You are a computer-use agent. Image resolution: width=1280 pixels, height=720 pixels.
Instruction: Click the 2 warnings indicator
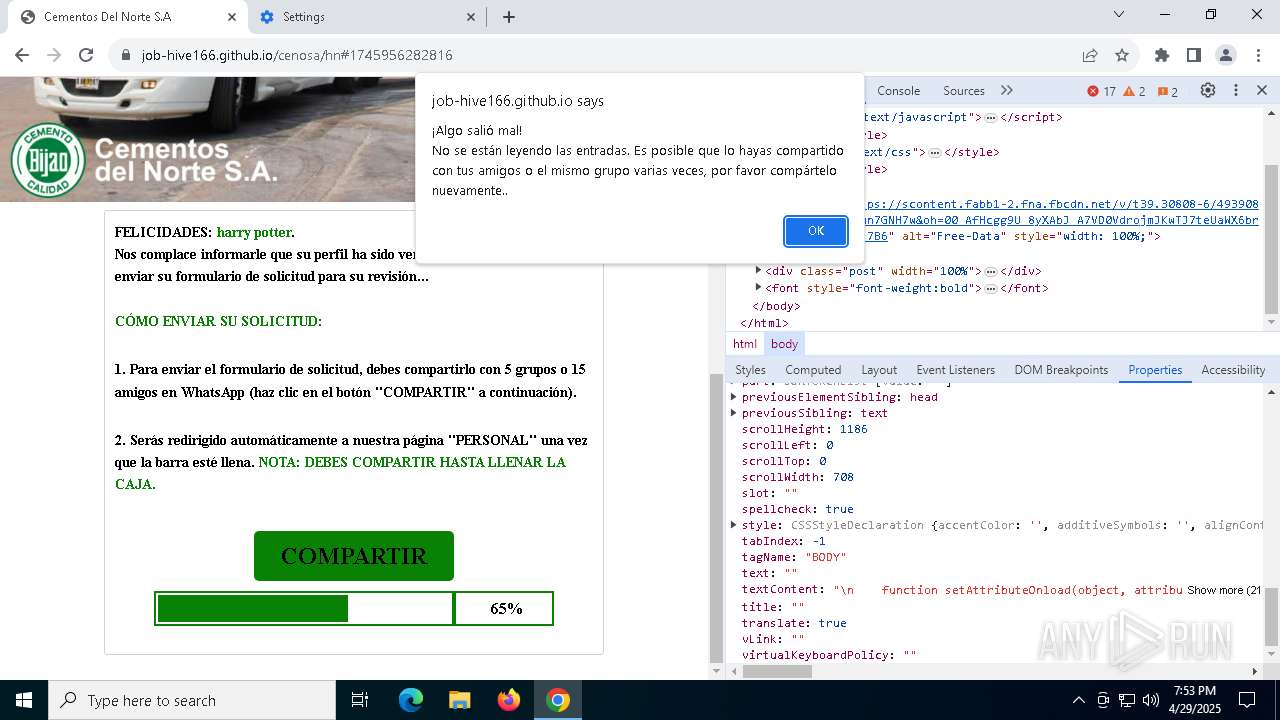(1135, 91)
